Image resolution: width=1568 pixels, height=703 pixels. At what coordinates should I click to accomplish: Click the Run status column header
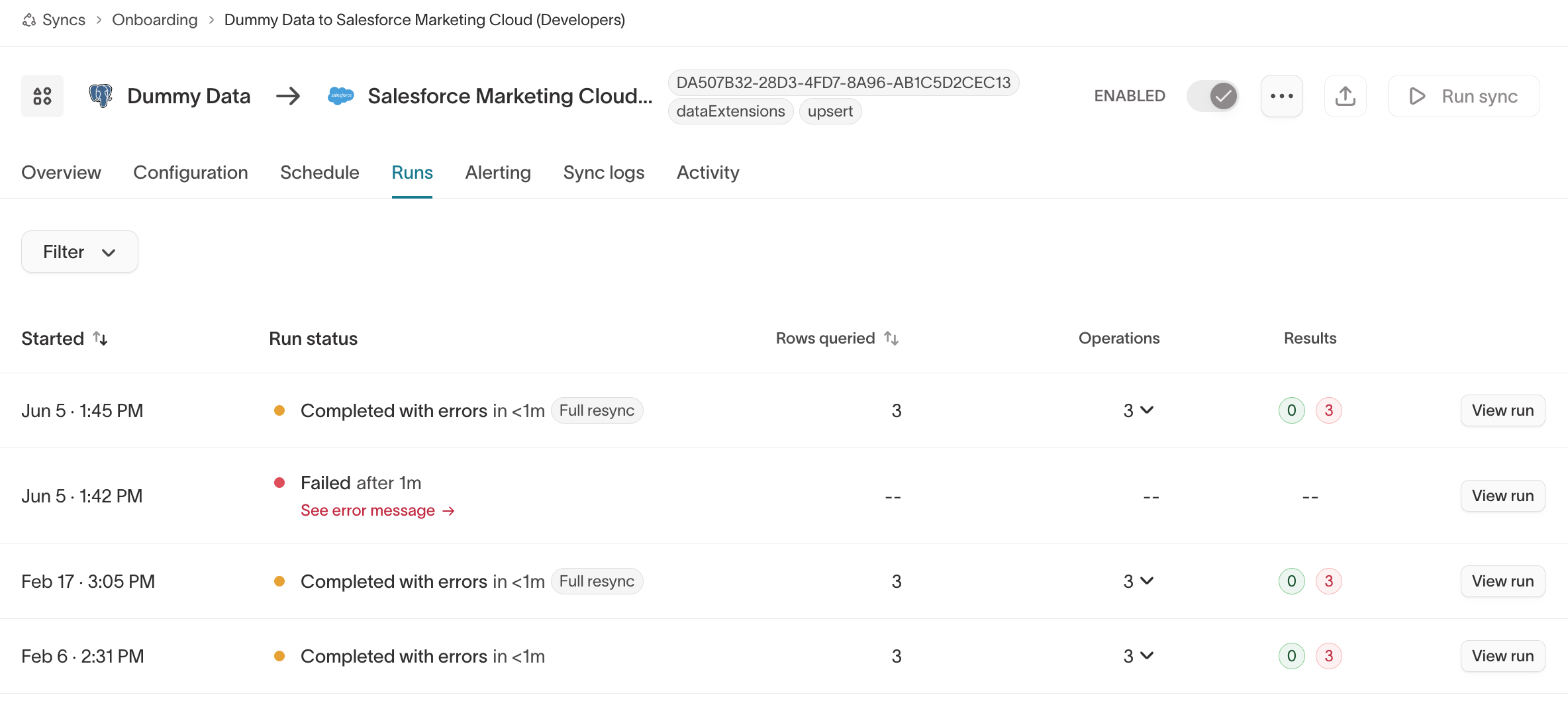click(x=313, y=338)
